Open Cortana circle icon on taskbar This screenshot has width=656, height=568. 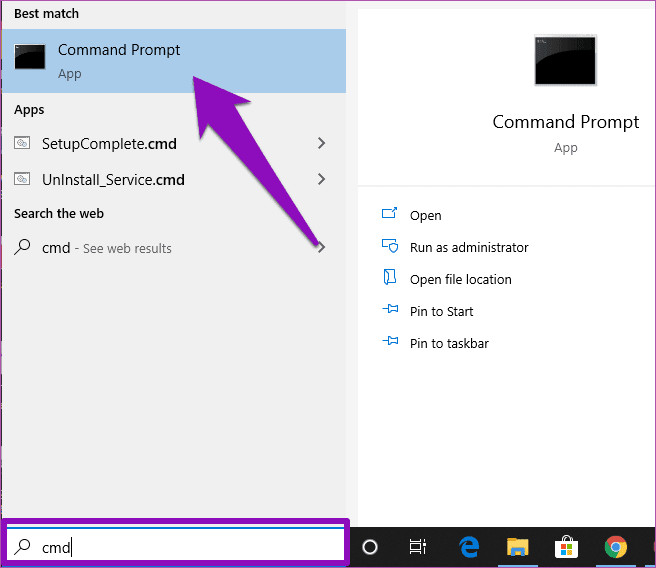coord(370,547)
